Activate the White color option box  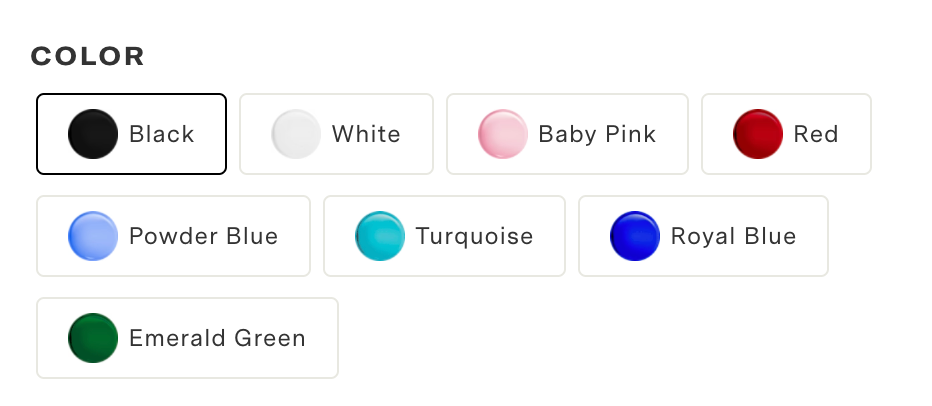[x=336, y=134]
